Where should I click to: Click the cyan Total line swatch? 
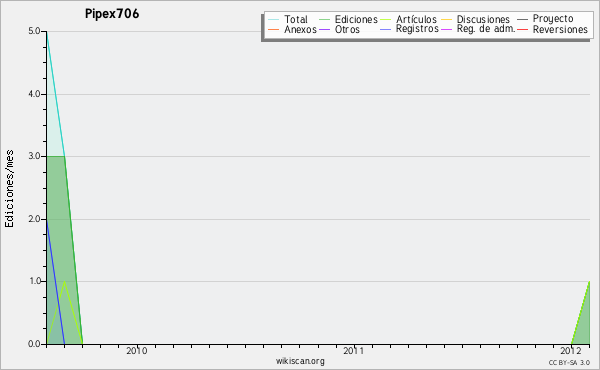274,20
